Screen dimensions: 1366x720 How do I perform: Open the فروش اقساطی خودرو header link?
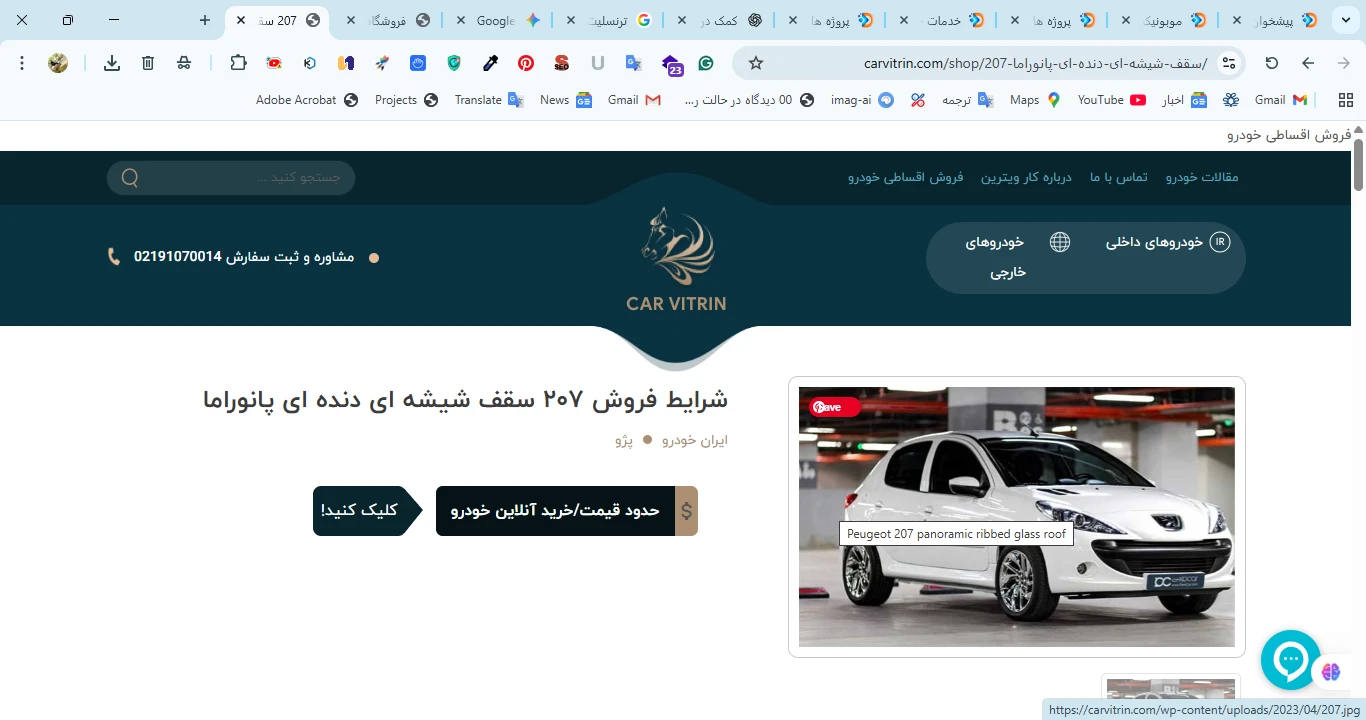906,177
